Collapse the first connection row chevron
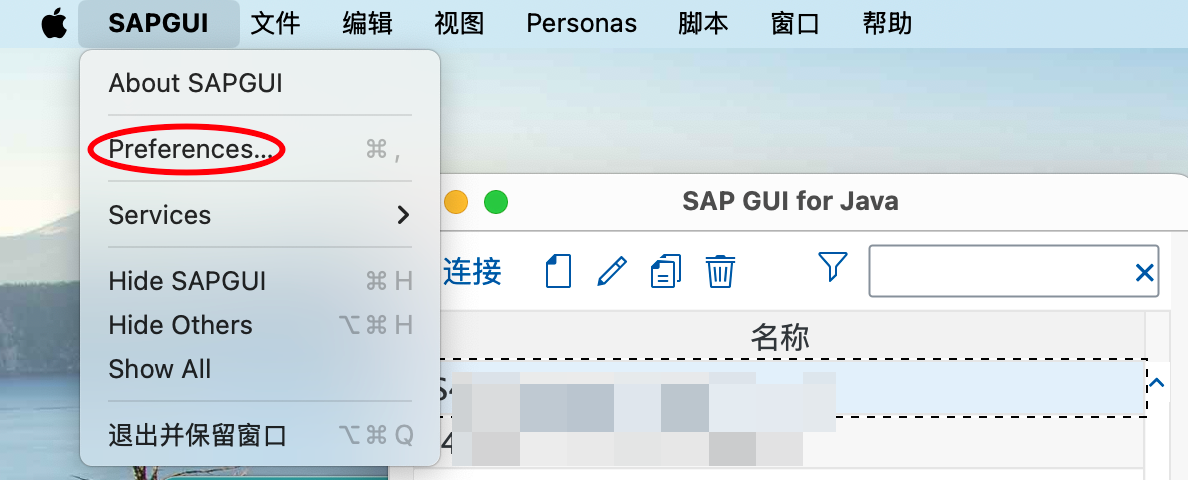The image size is (1188, 480). (1156, 383)
